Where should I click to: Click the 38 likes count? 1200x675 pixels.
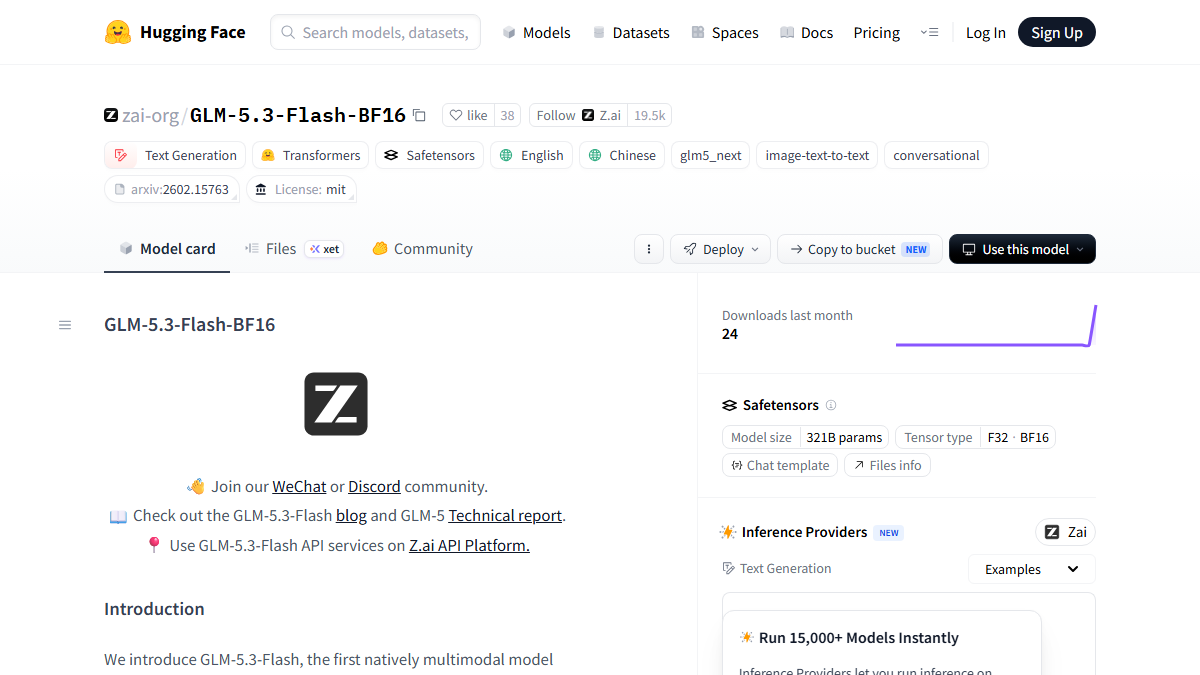point(507,115)
